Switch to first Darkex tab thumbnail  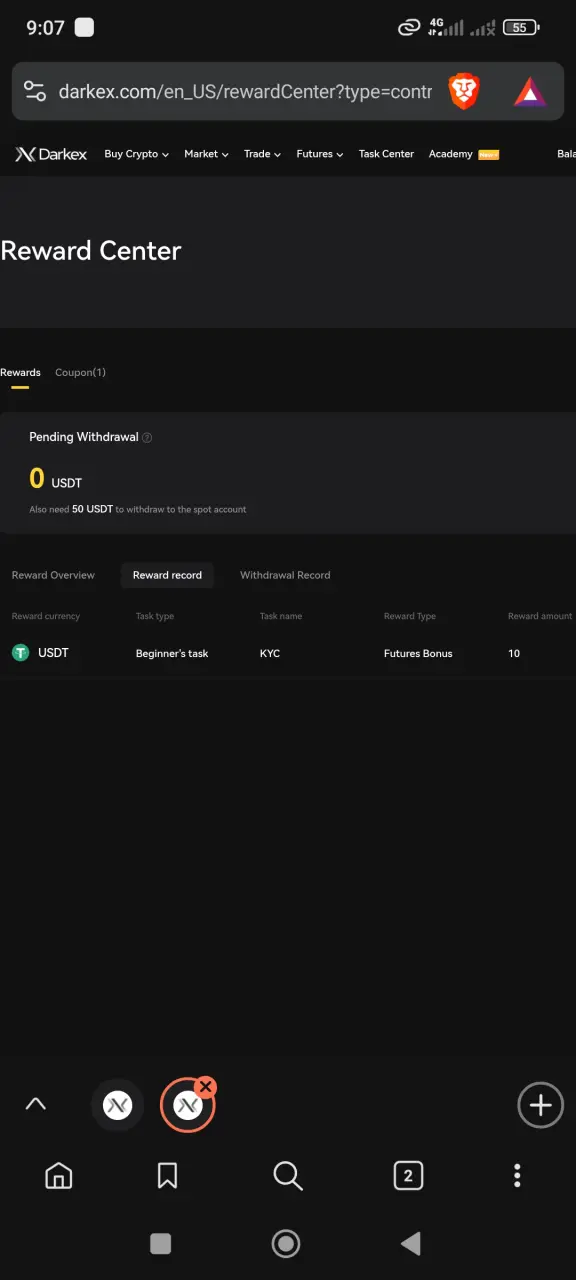click(x=118, y=1105)
